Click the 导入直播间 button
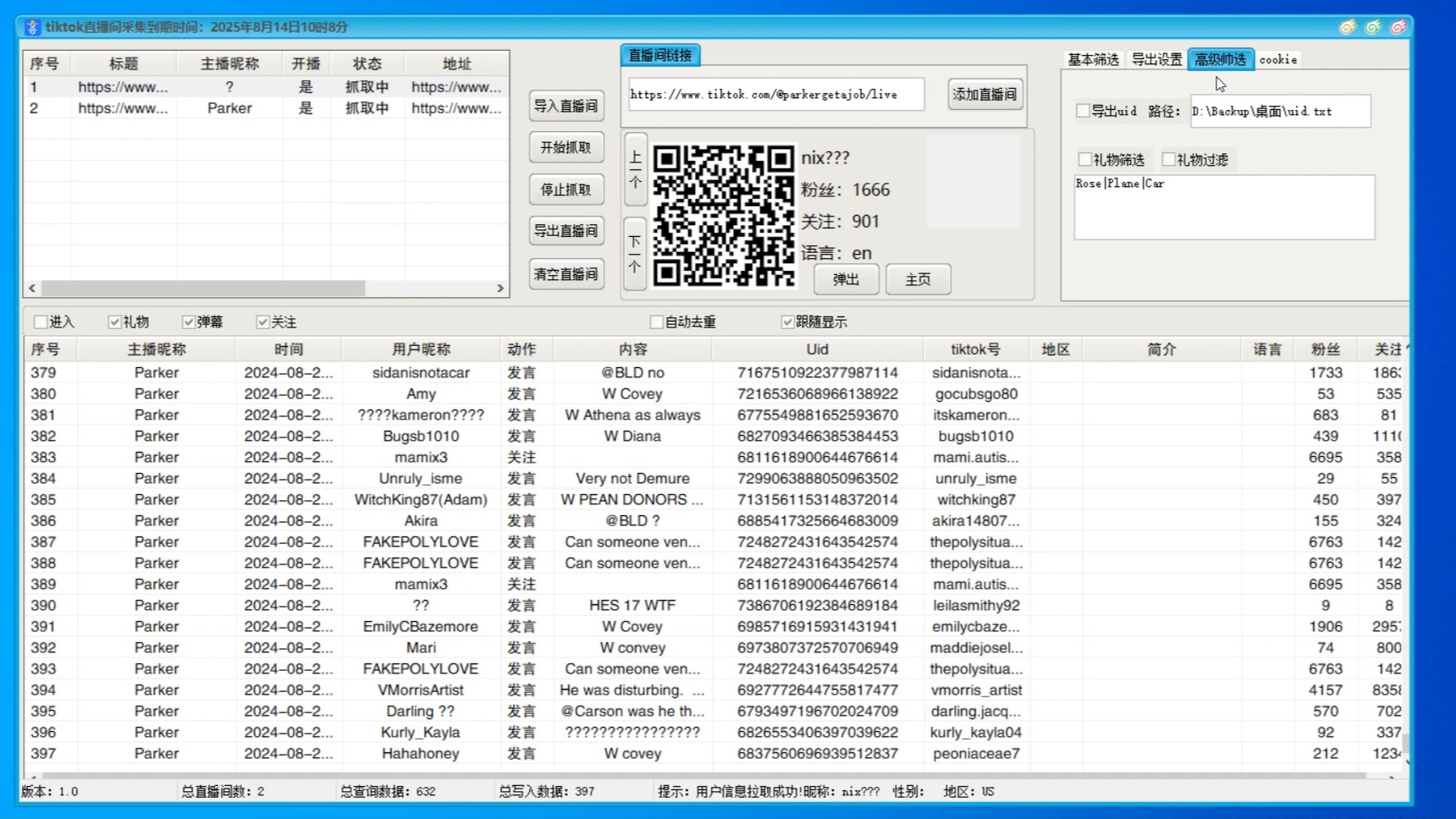This screenshot has width=1456, height=819. (566, 106)
